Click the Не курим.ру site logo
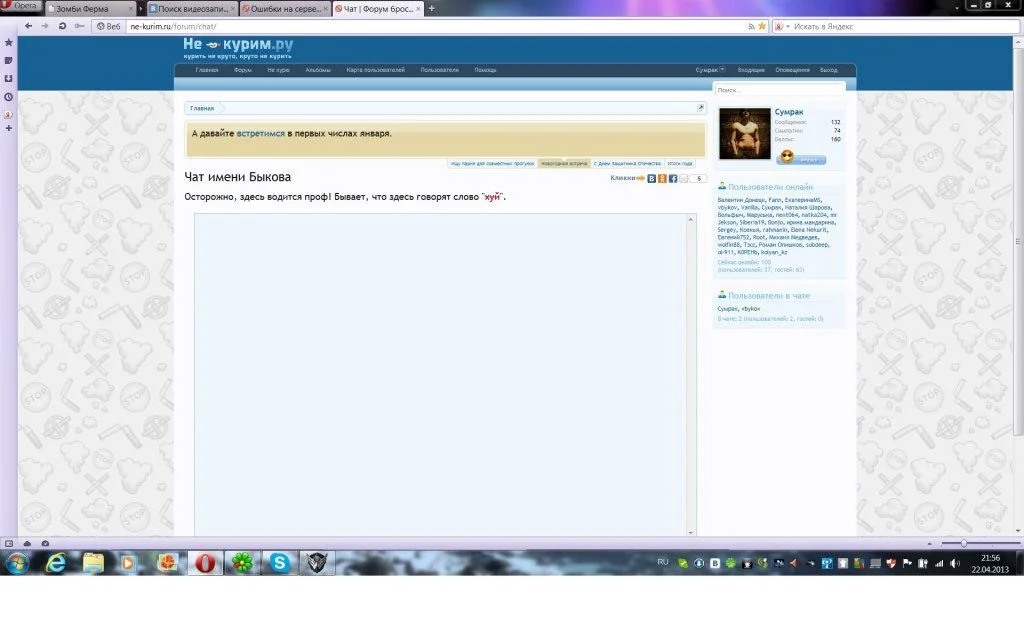1024x630 pixels. [238, 48]
